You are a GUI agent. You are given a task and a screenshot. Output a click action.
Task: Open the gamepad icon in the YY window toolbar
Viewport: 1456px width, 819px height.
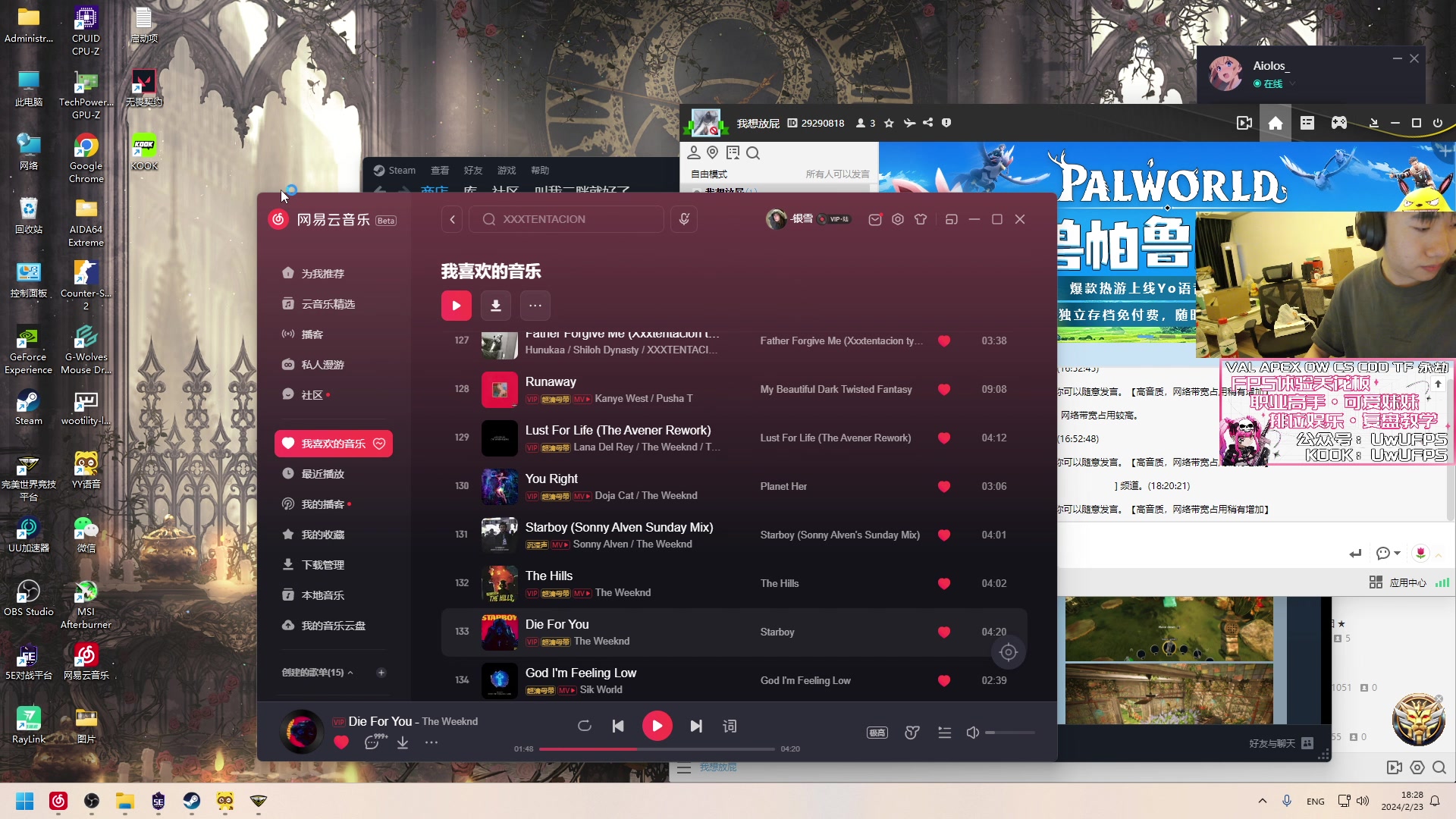1339,123
